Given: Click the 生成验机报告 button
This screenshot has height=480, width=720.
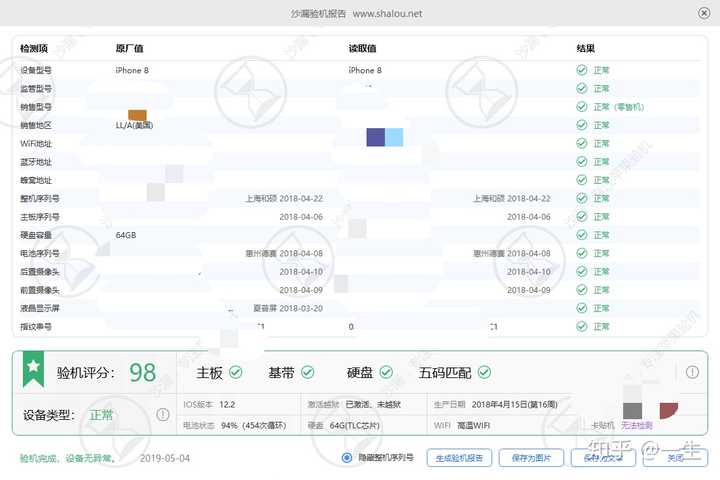Looking at the screenshot, I should point(459,458).
